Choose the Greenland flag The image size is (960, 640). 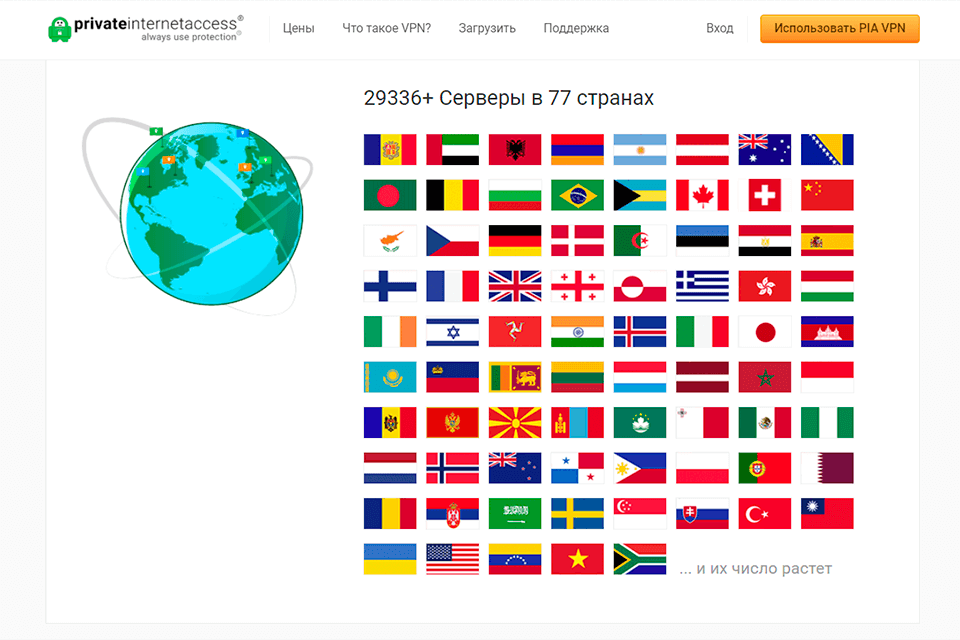tap(640, 286)
